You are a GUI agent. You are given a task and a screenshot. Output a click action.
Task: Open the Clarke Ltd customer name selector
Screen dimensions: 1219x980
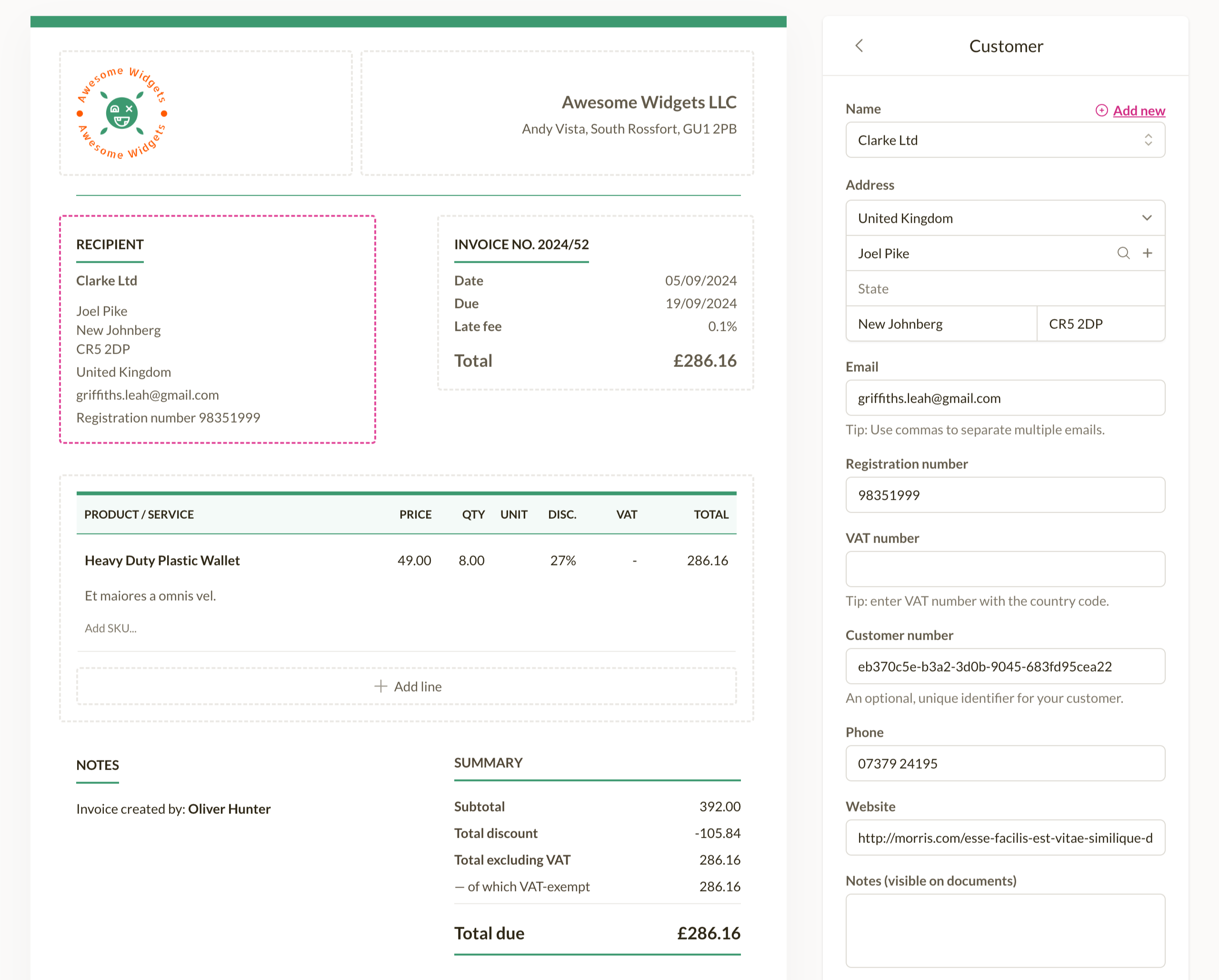1005,140
